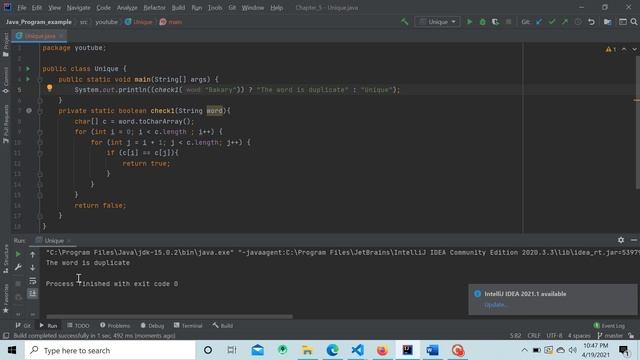
Task: Click up the stack trace arrow
Action: 33,254
